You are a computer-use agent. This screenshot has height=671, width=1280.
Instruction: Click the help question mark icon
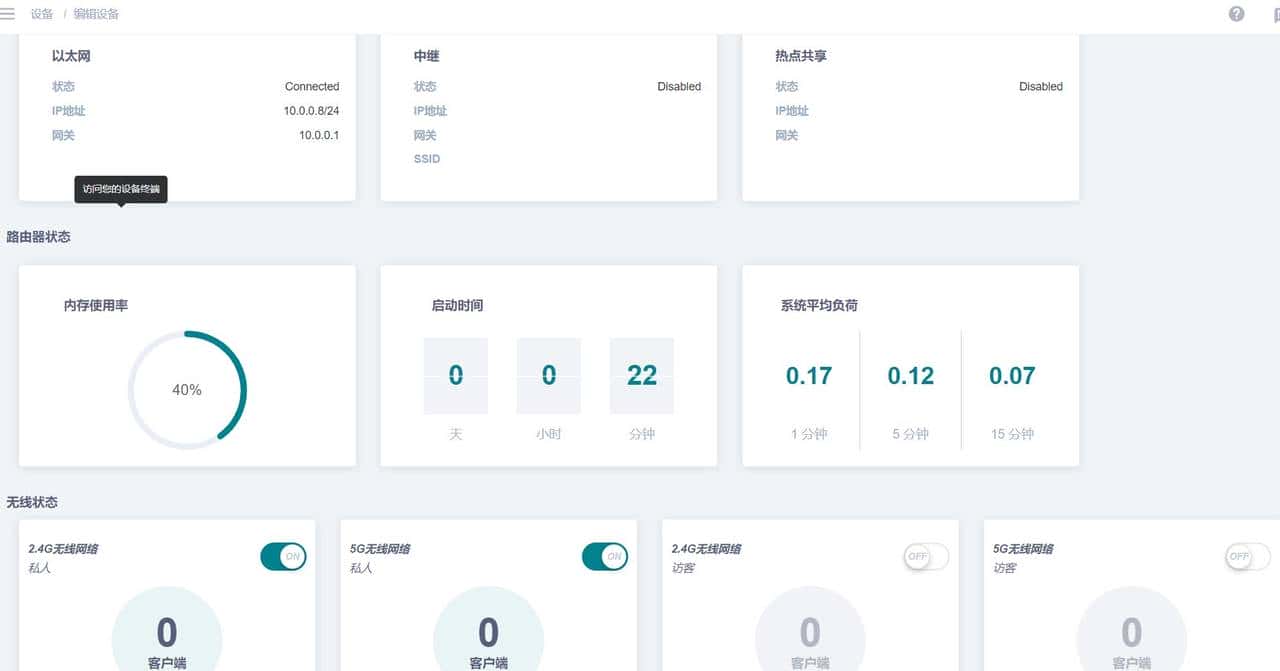click(x=1237, y=14)
